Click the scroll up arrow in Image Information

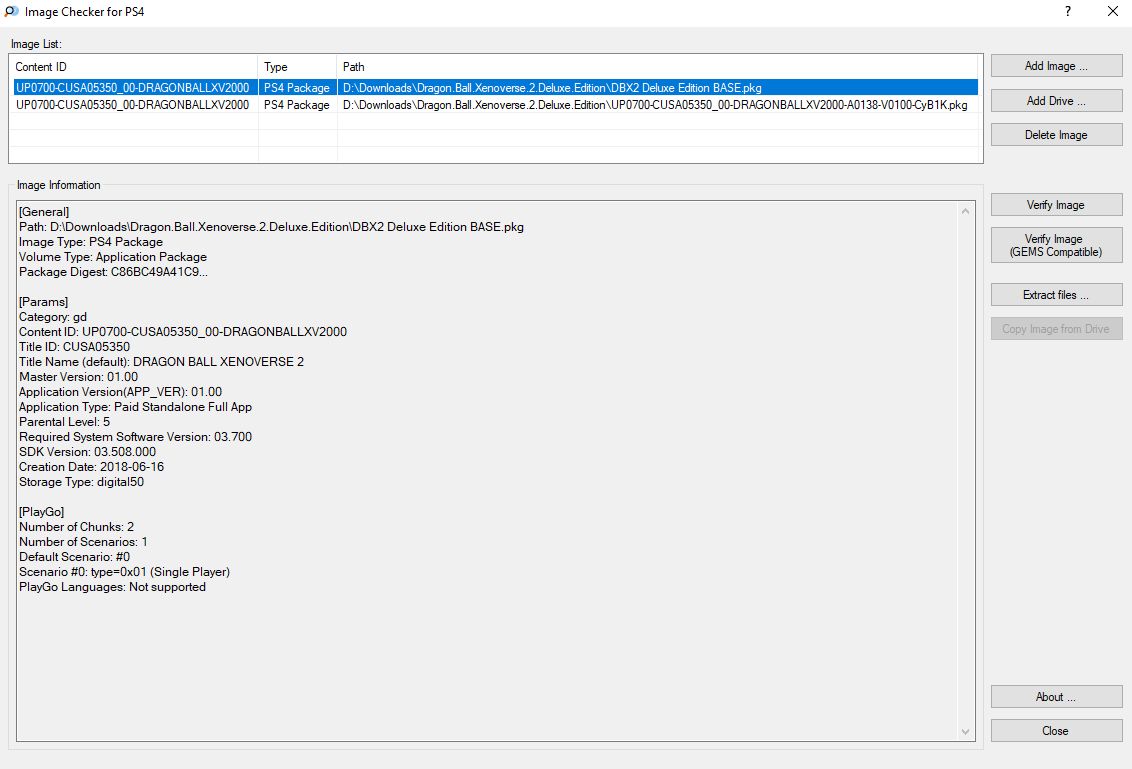click(965, 211)
